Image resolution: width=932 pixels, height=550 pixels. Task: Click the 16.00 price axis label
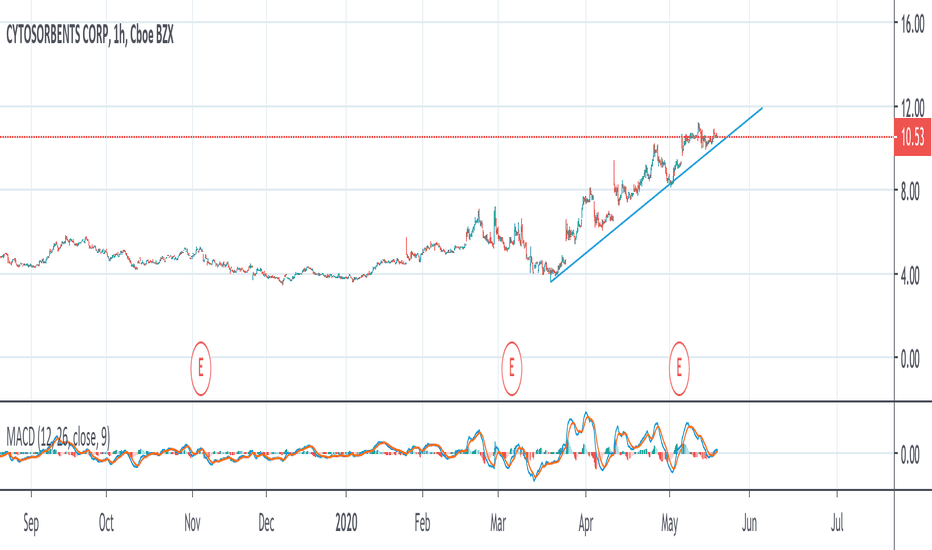tap(912, 25)
